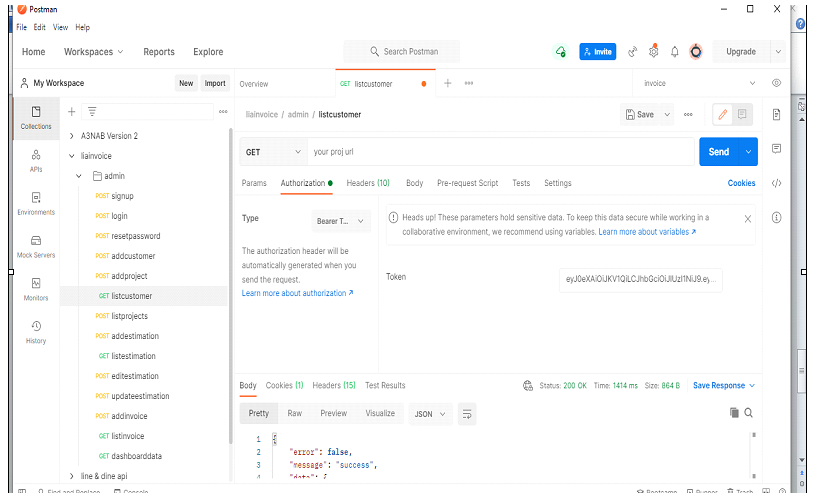Image resolution: width=813 pixels, height=493 pixels.
Task: Click the network globe icon by Status
Action: click(528, 385)
